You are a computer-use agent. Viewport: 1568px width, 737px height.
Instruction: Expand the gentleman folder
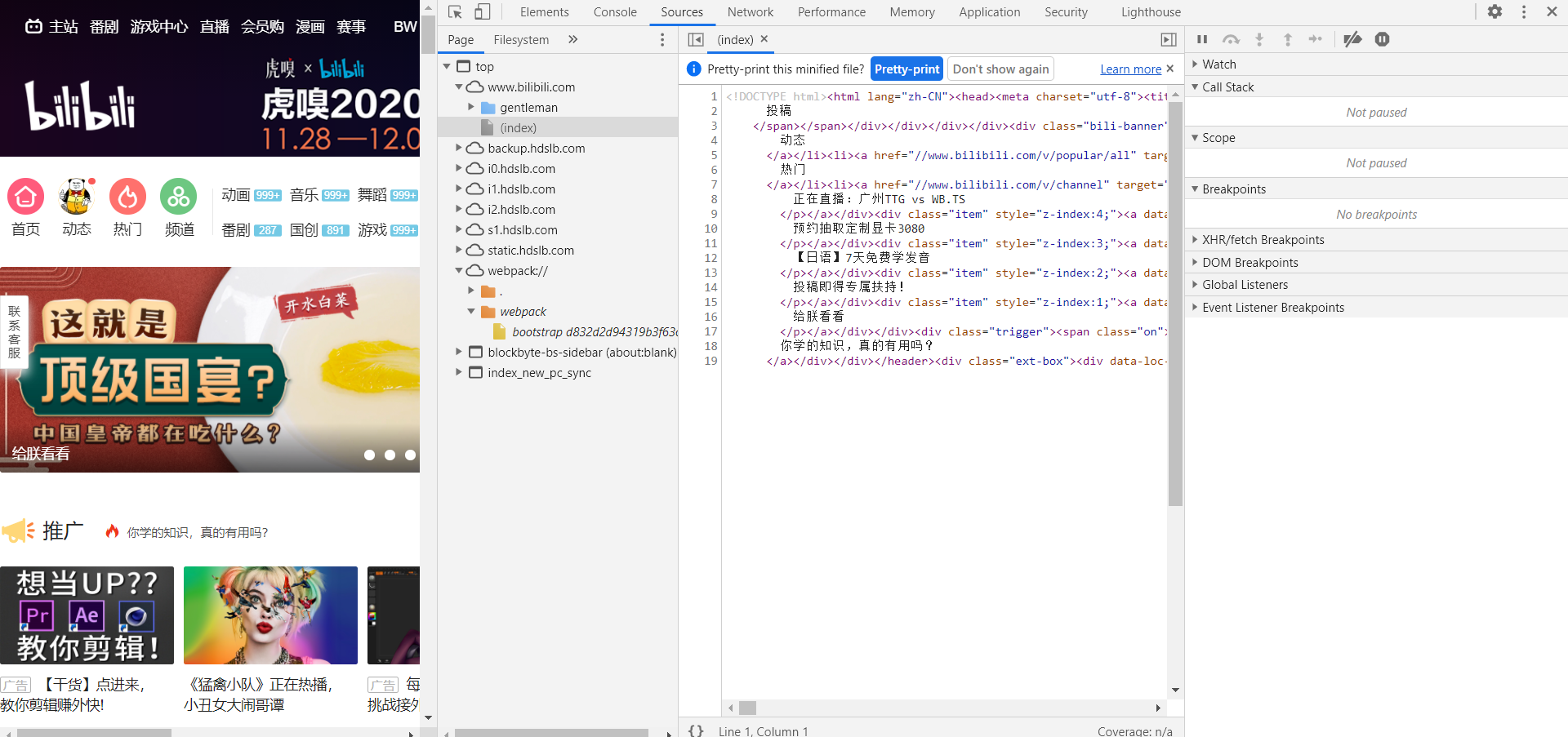pyautogui.click(x=471, y=108)
